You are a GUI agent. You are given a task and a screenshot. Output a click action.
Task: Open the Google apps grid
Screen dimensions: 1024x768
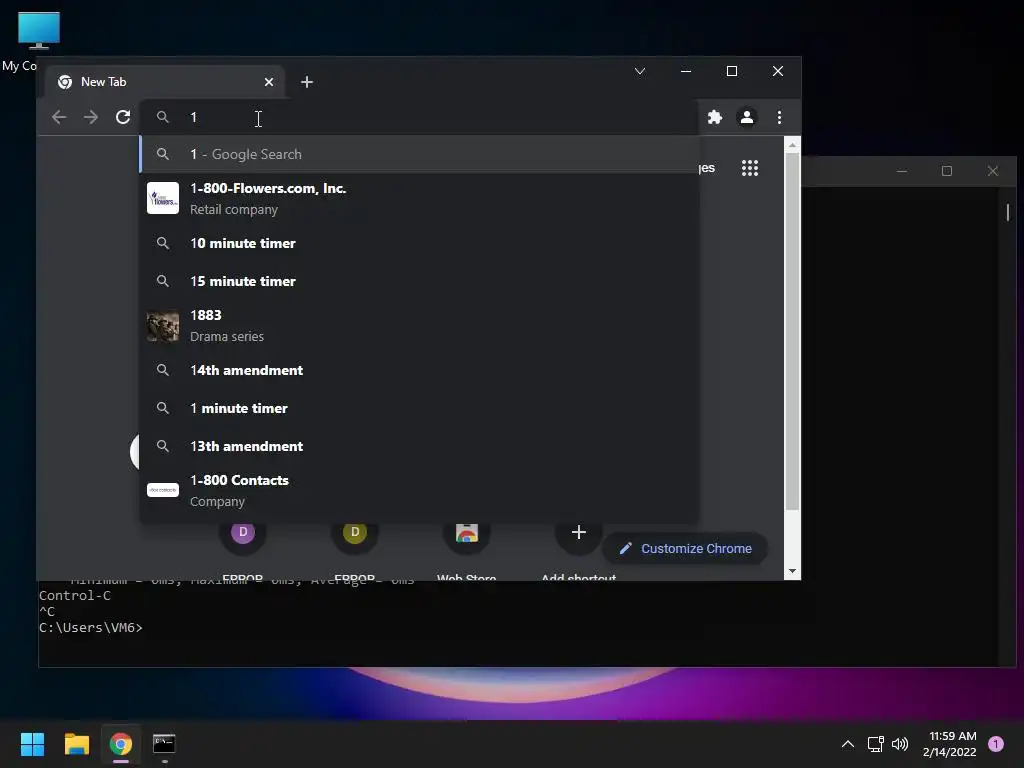[750, 168]
